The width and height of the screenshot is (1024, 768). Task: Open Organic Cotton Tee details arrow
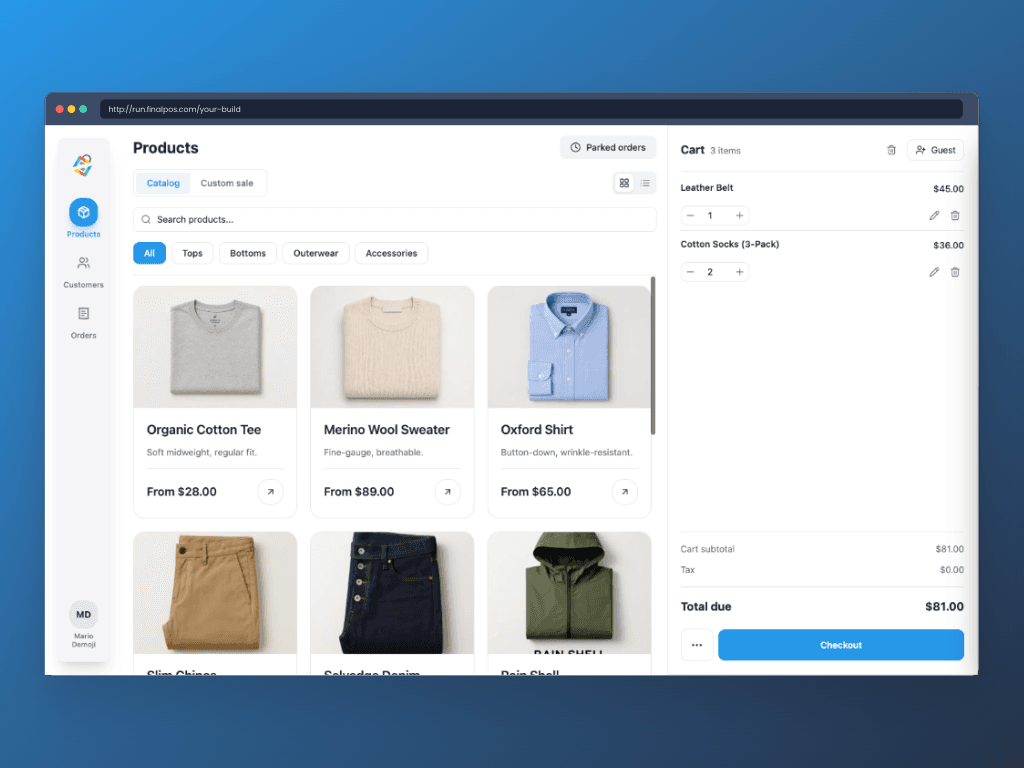[x=270, y=492]
